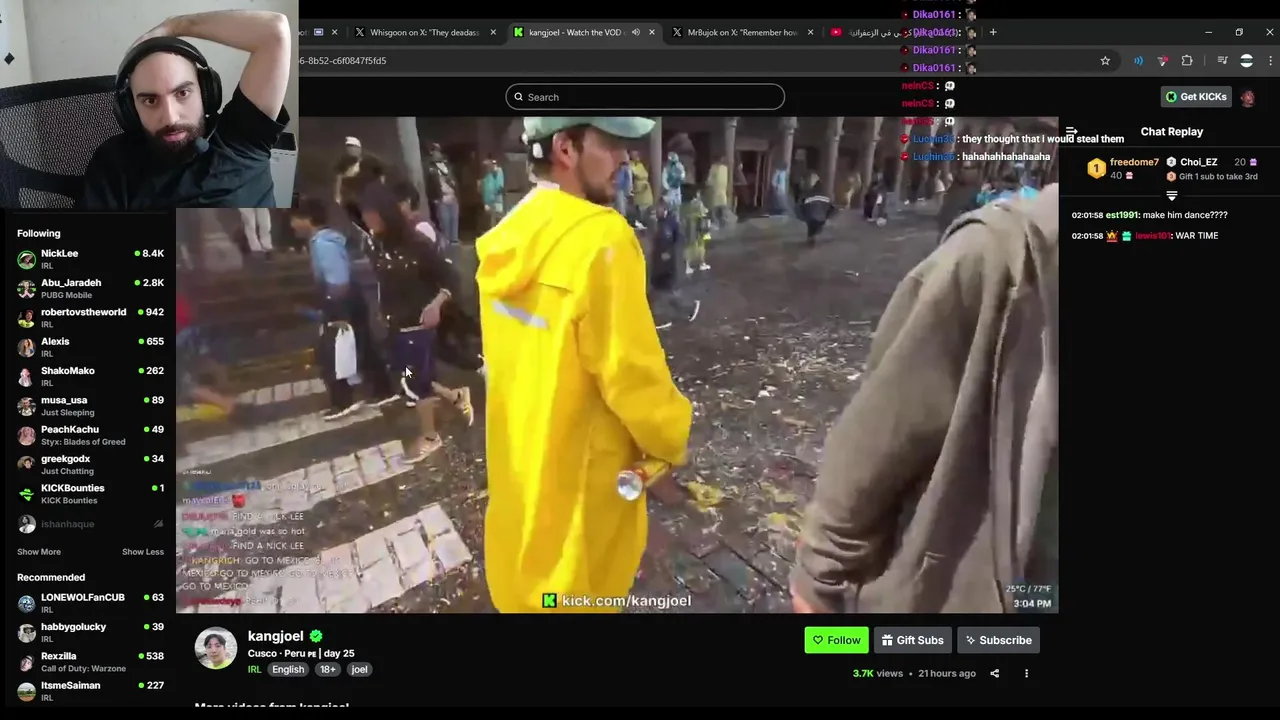This screenshot has height=720, width=1280.
Task: Click 'Cusco · Peru | day 25' stream title
Action: (301, 653)
